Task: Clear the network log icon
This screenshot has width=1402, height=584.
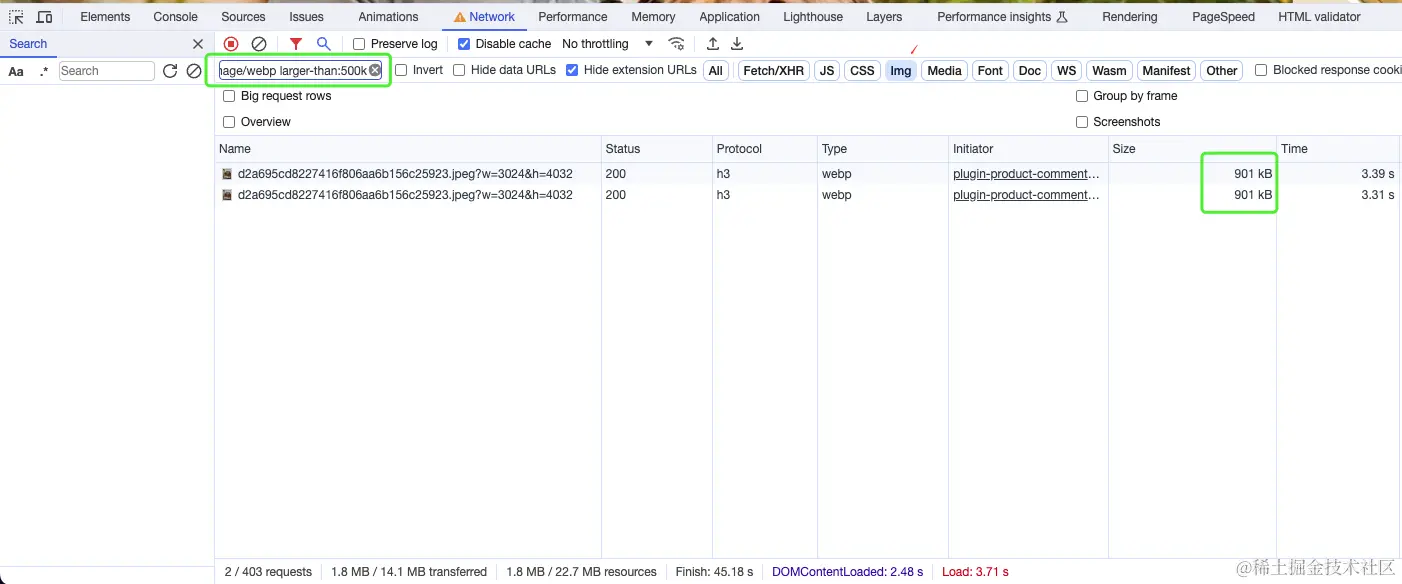Action: click(x=258, y=44)
